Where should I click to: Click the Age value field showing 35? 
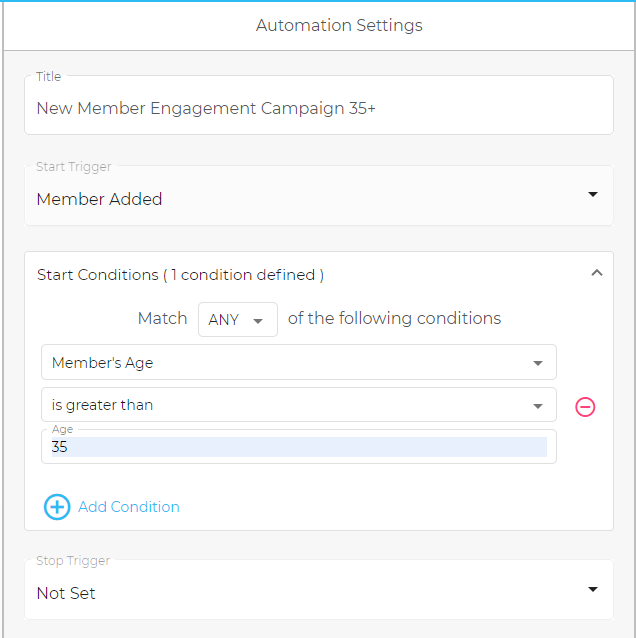(299, 446)
